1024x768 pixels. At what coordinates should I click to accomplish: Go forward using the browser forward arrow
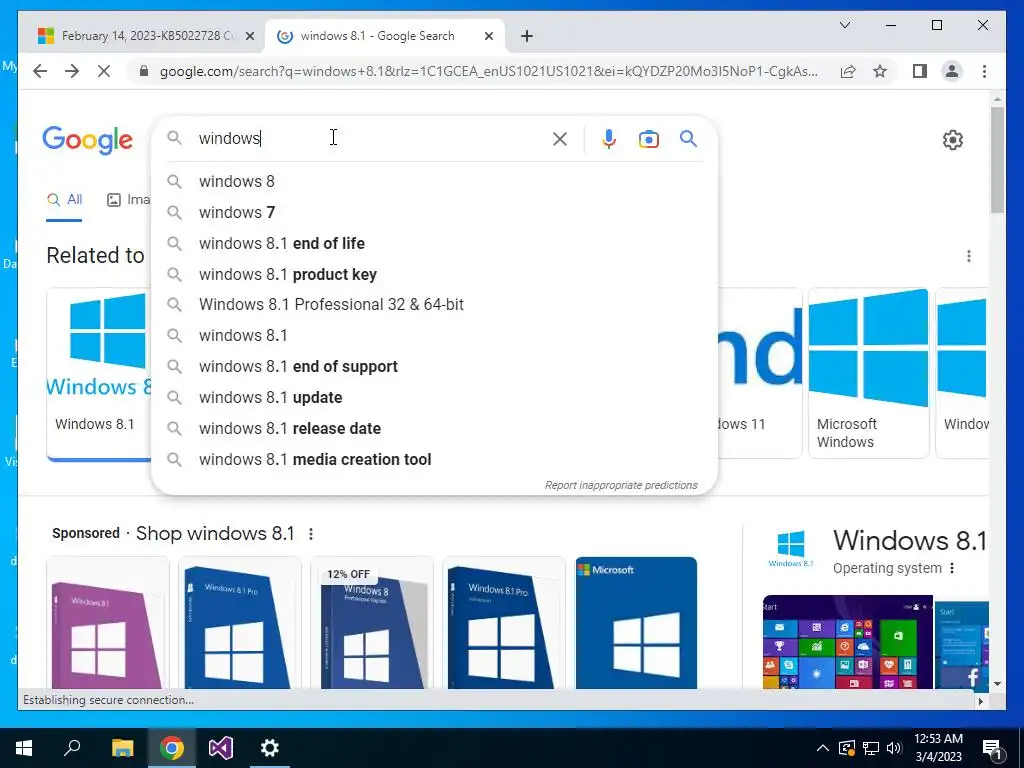coord(72,71)
